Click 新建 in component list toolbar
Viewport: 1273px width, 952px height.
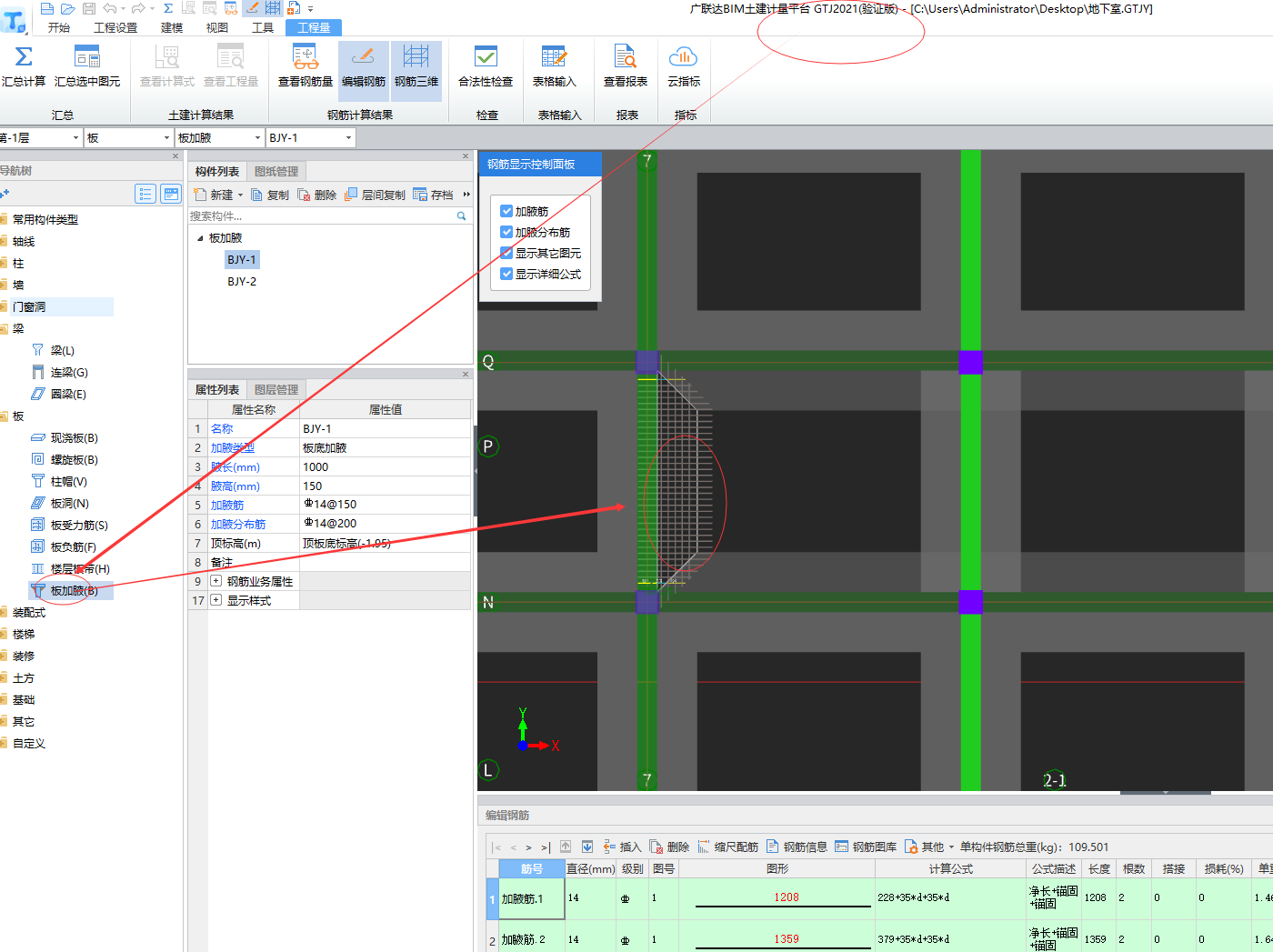click(x=215, y=195)
